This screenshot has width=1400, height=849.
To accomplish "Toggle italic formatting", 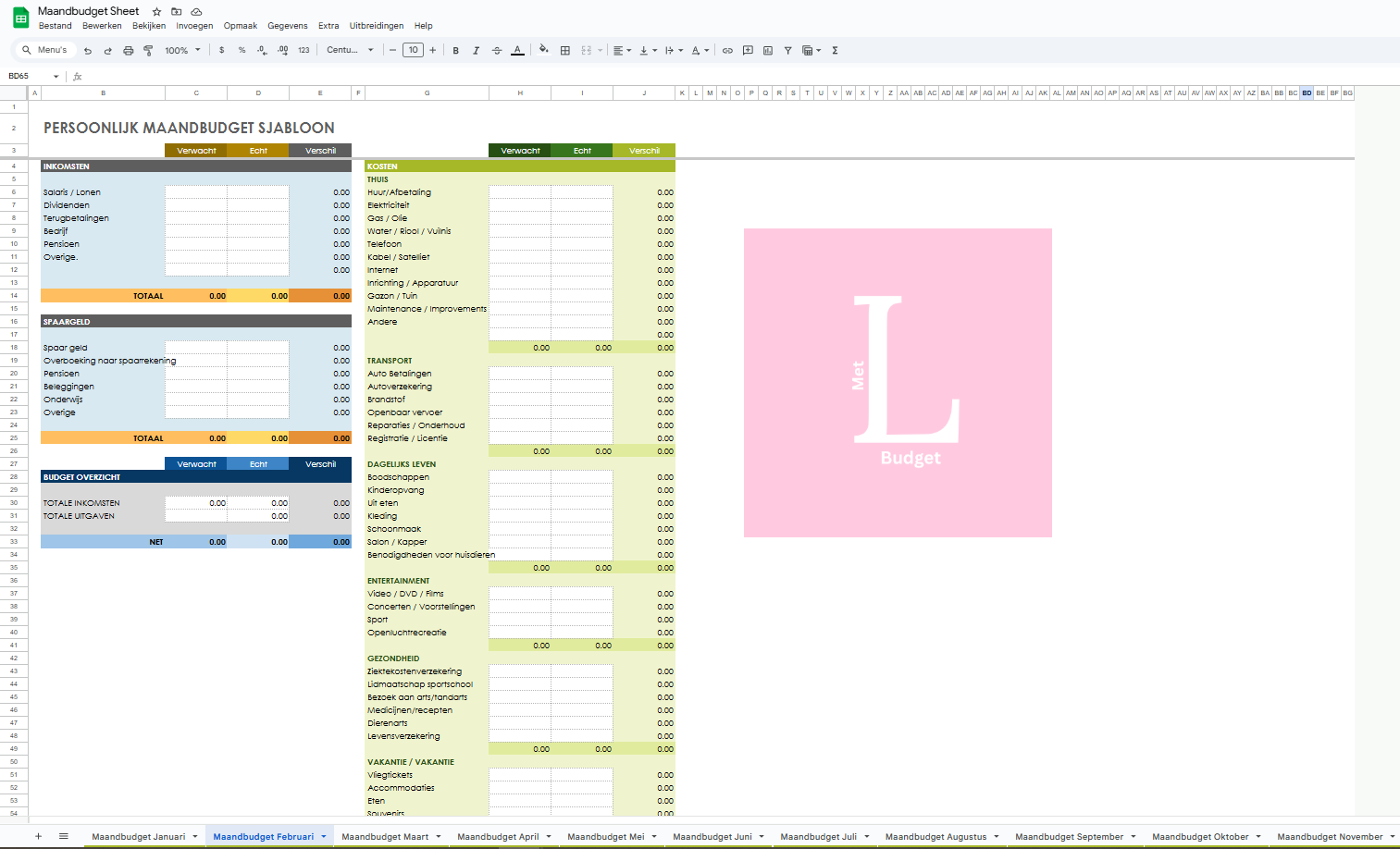I will [477, 51].
